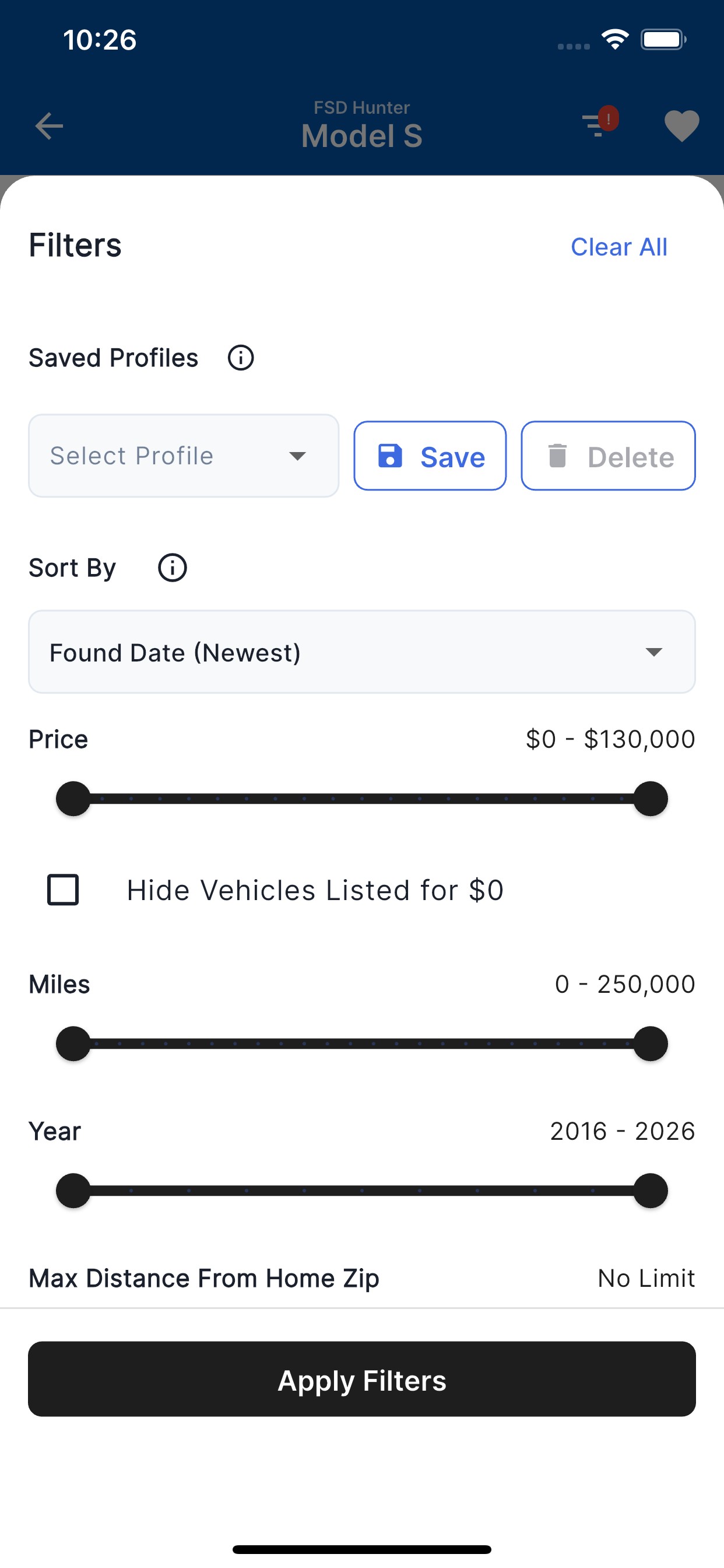Tap the back arrow icon

click(x=50, y=127)
